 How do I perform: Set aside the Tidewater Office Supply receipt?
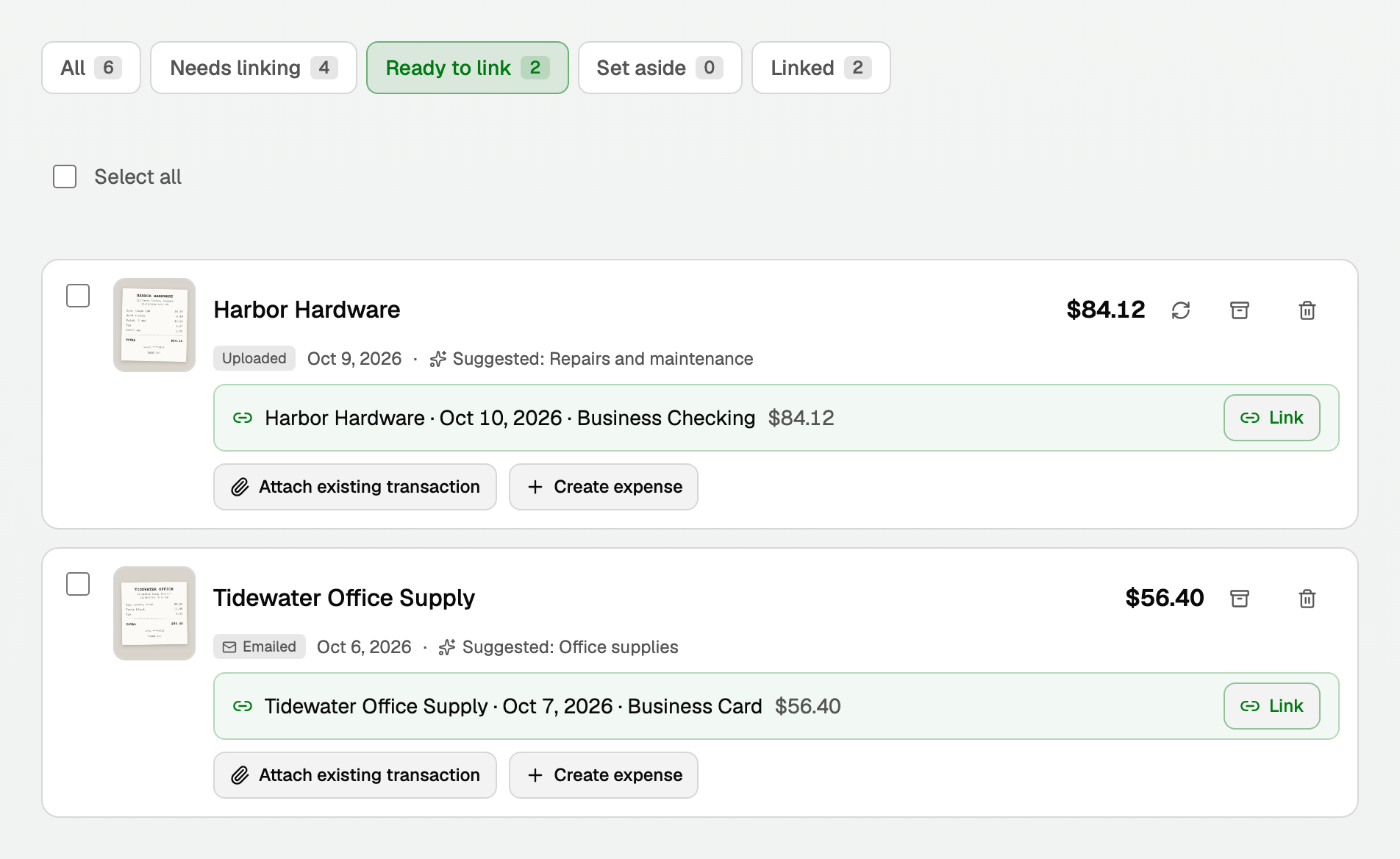(1240, 599)
